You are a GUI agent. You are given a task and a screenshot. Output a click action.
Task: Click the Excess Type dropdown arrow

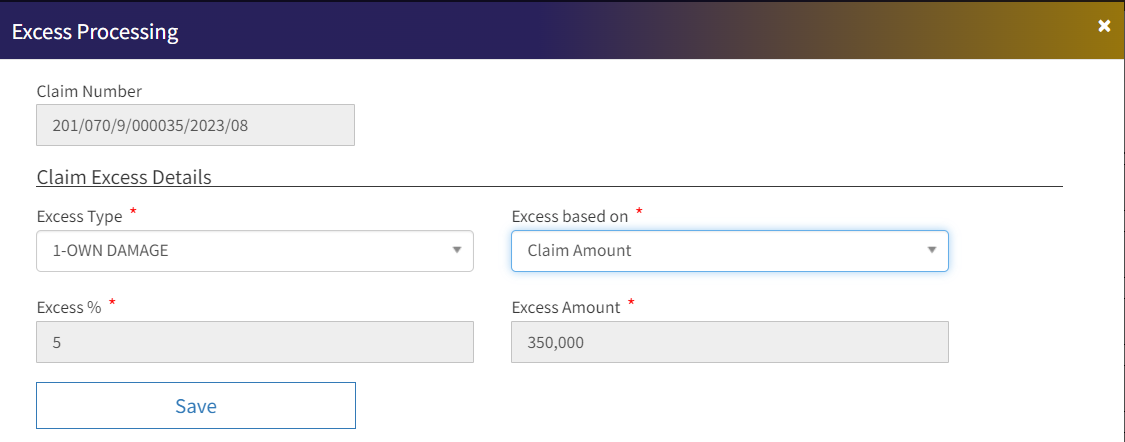point(456,251)
